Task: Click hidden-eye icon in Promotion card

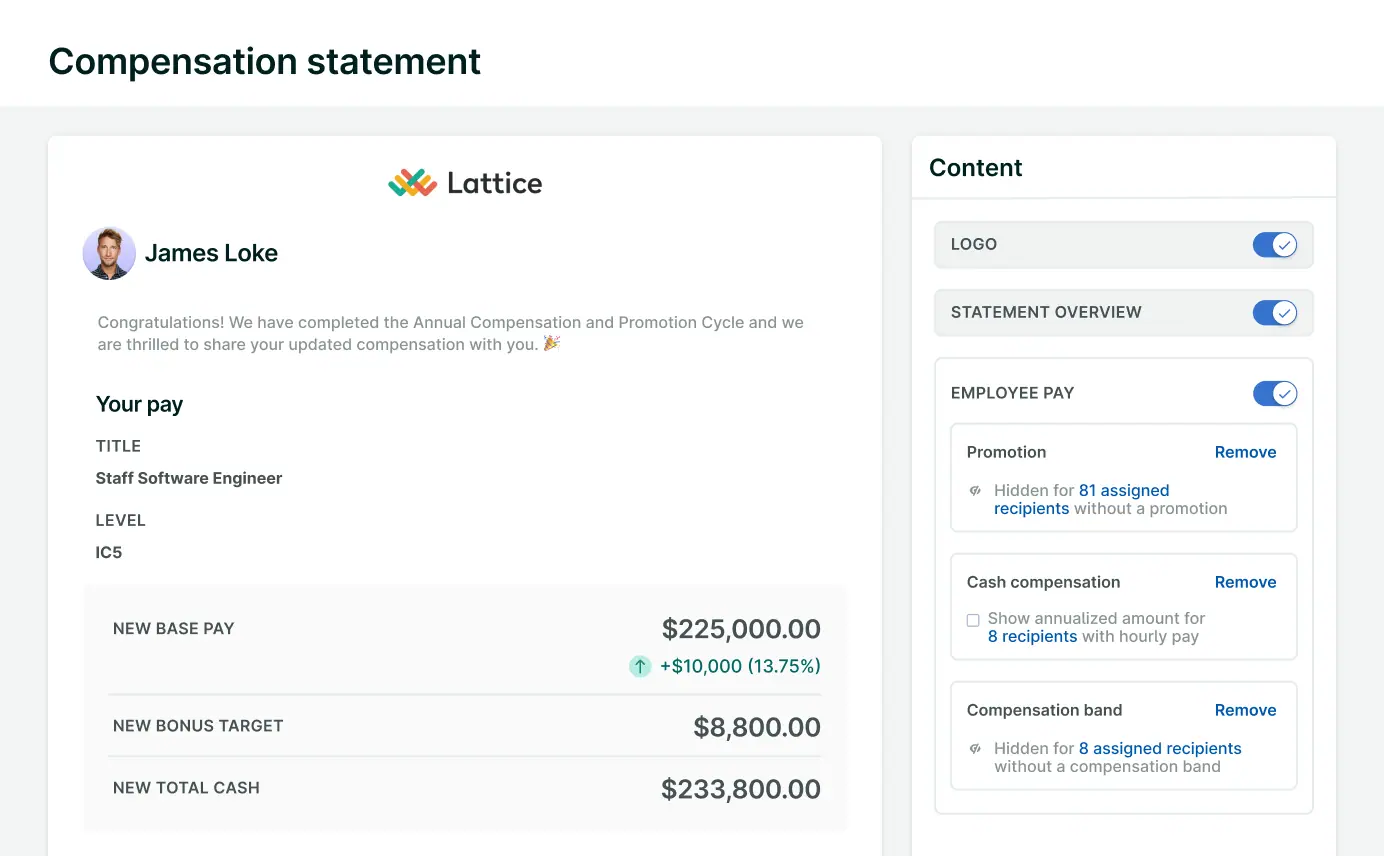Action: (x=976, y=491)
